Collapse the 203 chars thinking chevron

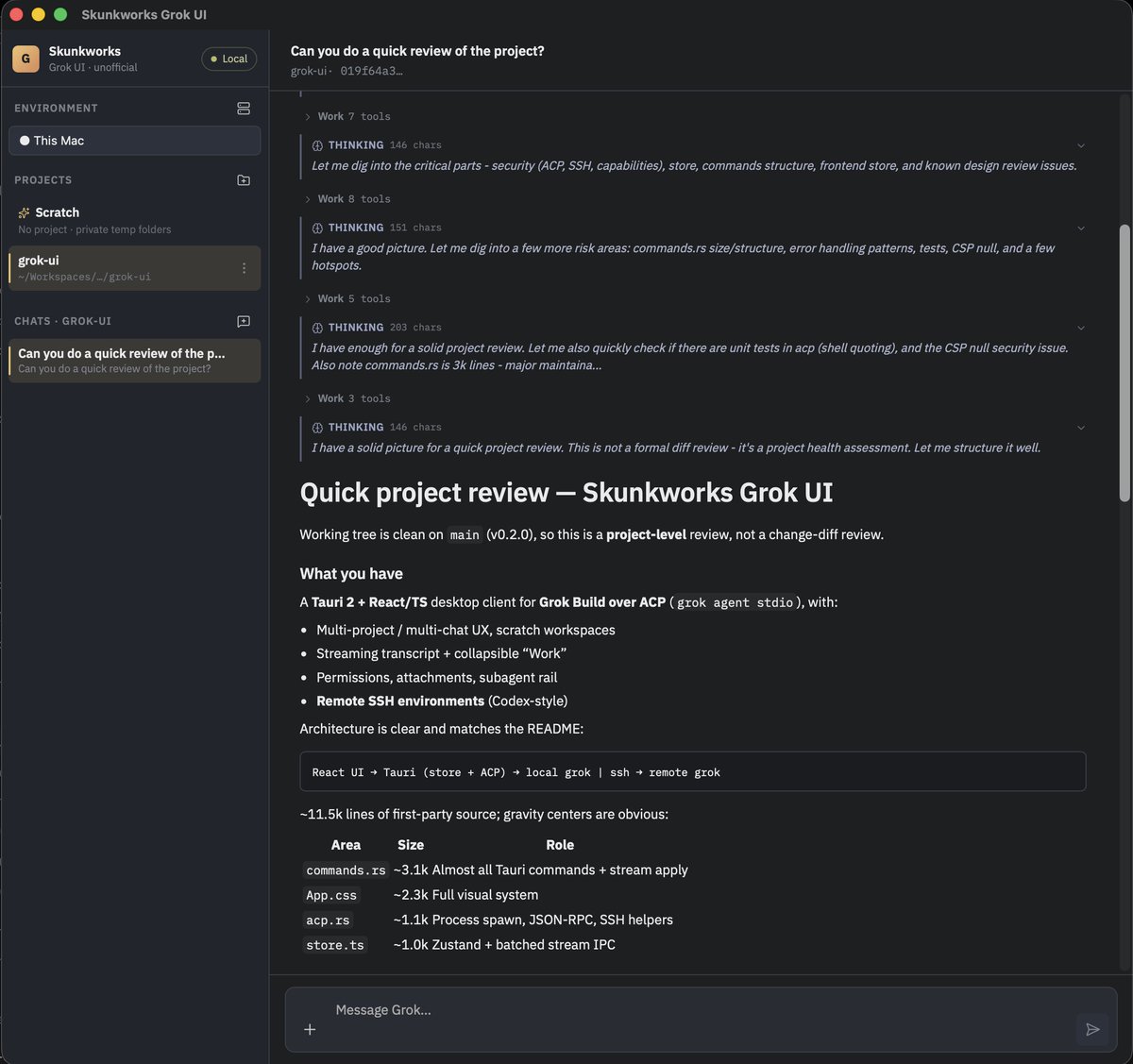point(1081,328)
